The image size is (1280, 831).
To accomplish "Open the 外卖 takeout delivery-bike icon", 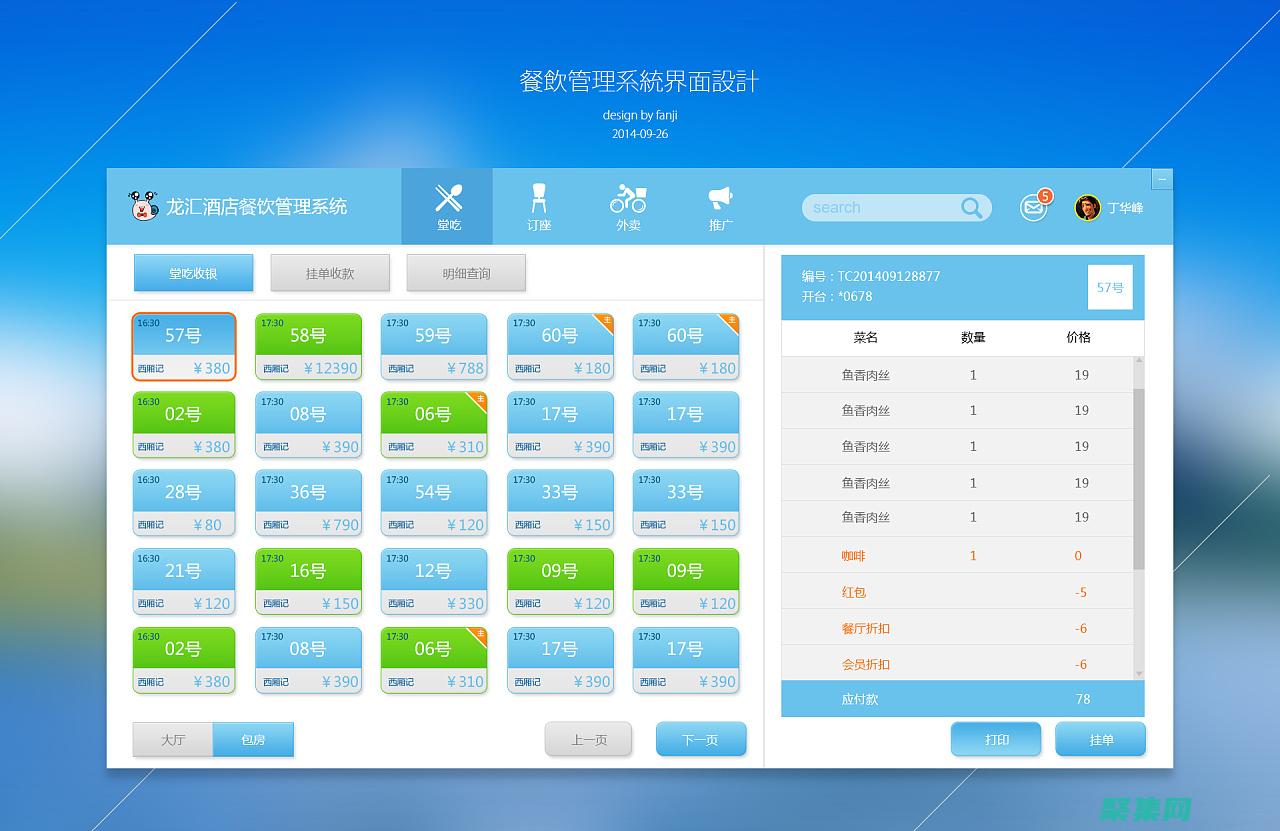I will 627,199.
